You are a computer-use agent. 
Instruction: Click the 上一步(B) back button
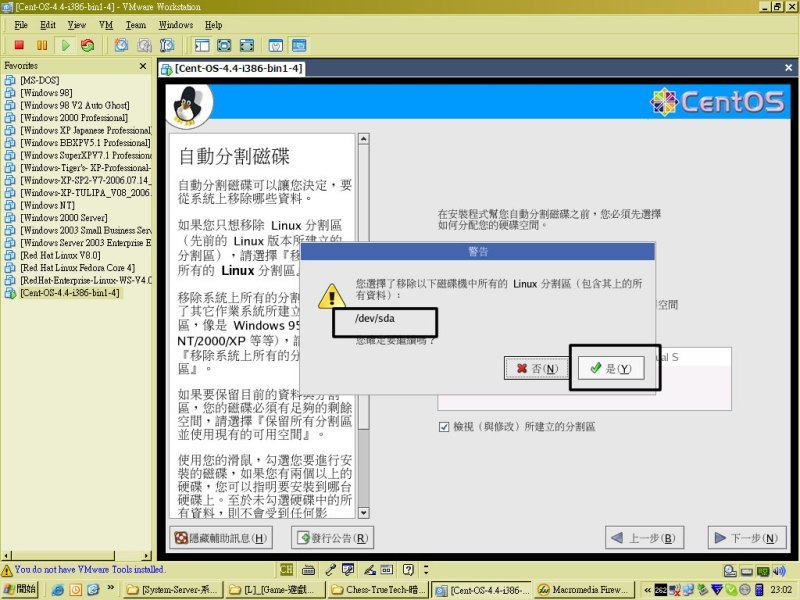[644, 538]
